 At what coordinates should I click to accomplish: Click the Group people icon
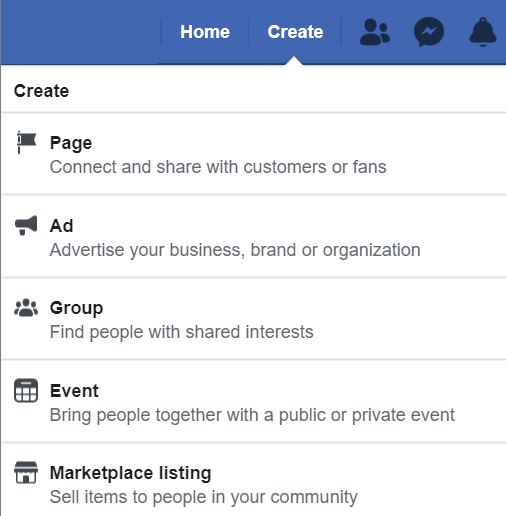click(x=26, y=308)
